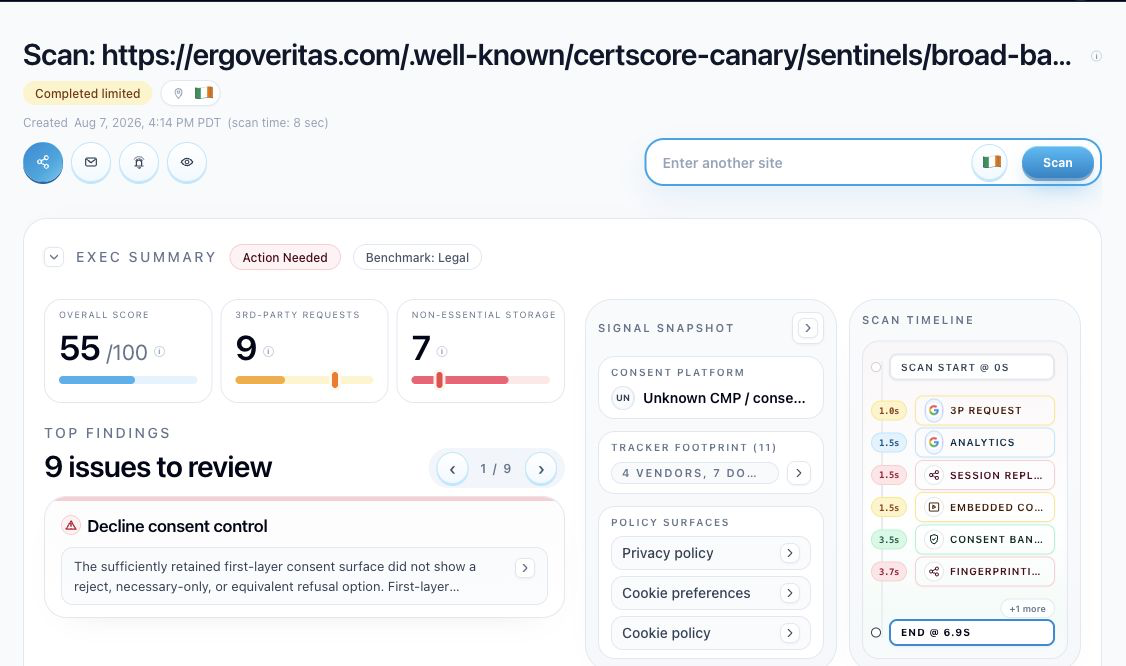Click the red non-essential storage slider marker
Viewport: 1126px width, 666px height.
point(439,380)
